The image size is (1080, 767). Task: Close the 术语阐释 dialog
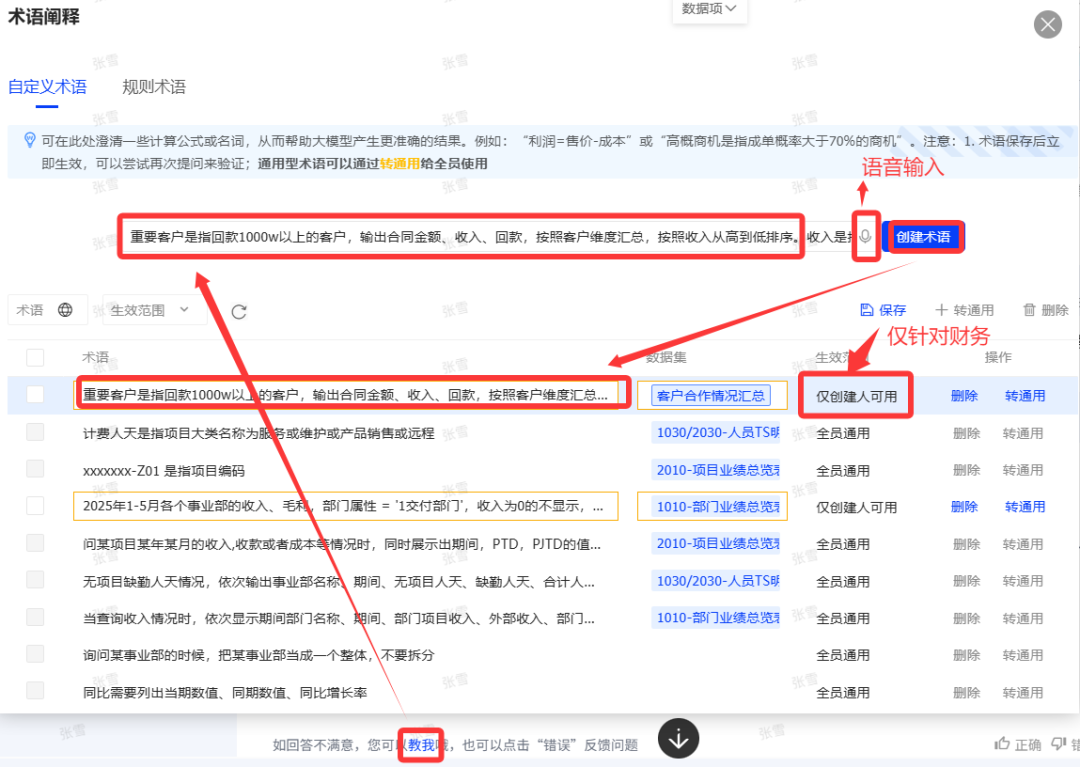pos(1047,25)
